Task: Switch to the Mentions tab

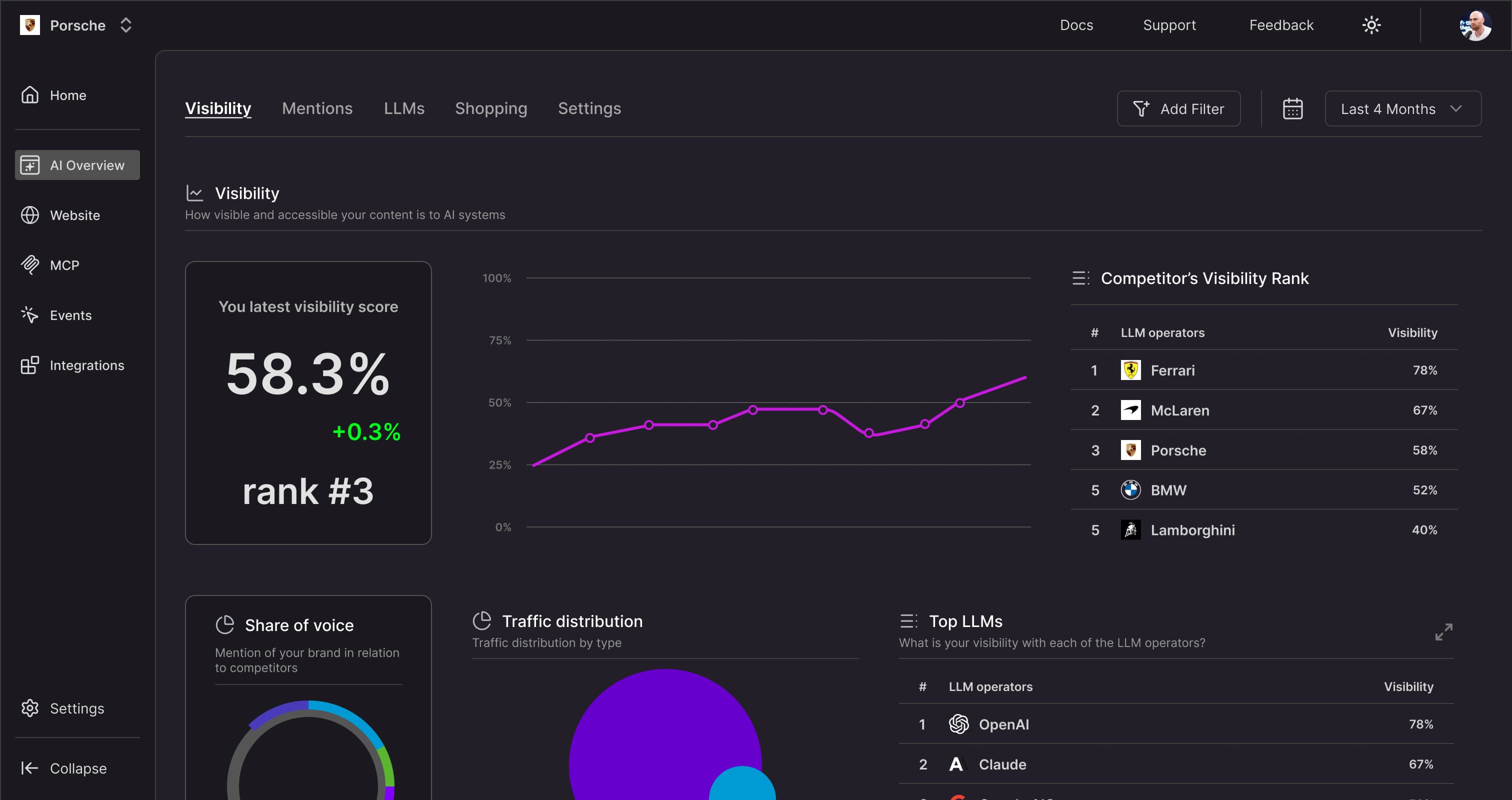Action: (317, 108)
